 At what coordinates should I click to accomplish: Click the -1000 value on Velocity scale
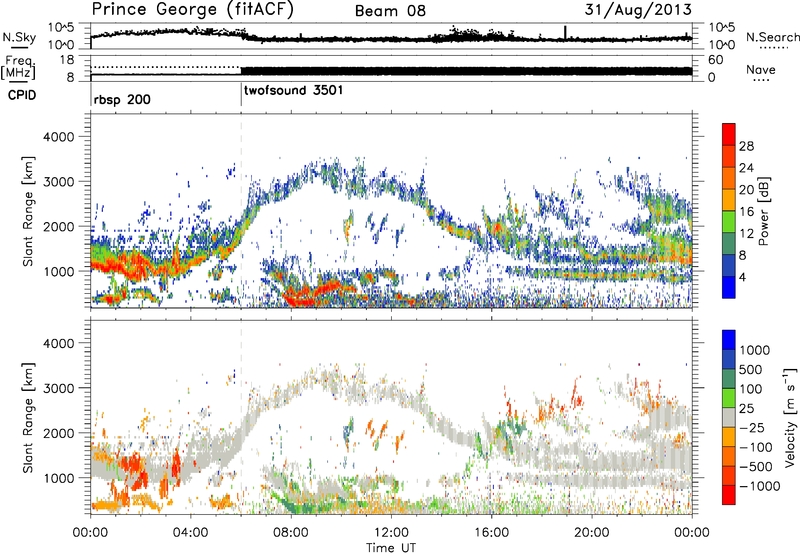(x=760, y=486)
